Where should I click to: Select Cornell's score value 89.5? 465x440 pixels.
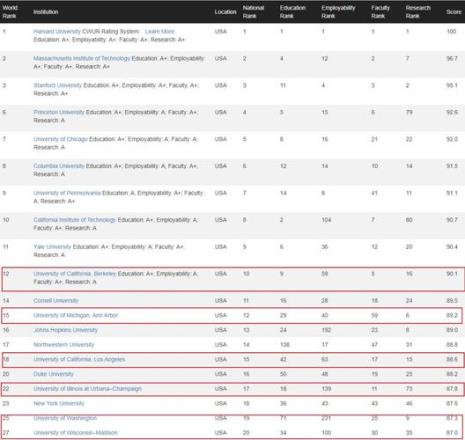point(452,301)
